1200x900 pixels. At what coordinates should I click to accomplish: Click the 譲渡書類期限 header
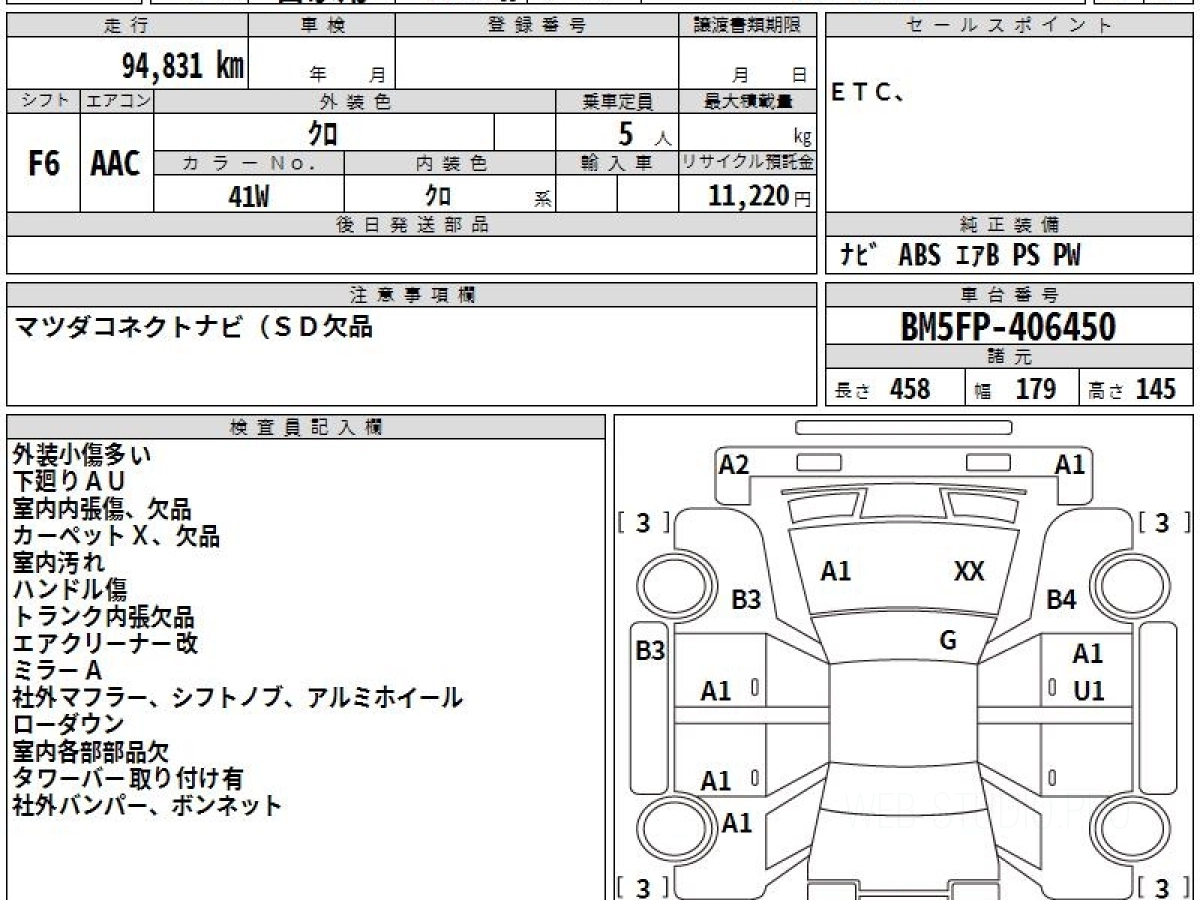point(748,27)
